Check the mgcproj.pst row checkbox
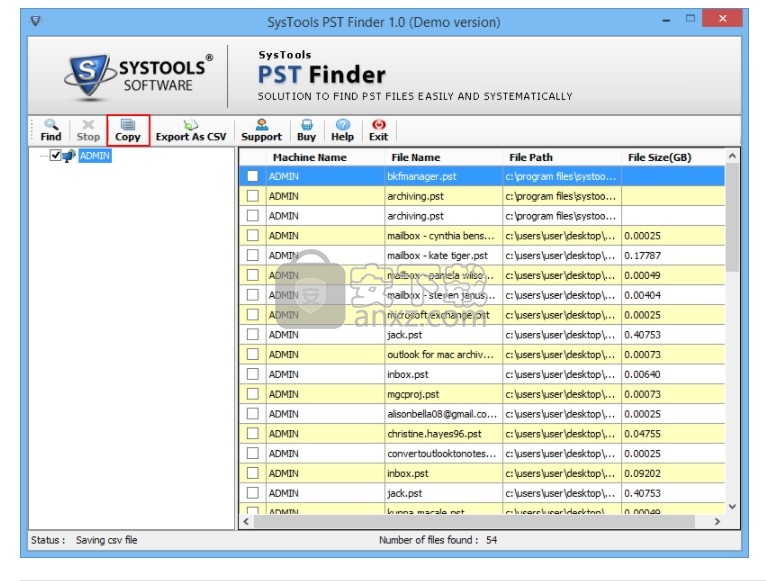Image resolution: width=766 pixels, height=581 pixels. pyautogui.click(x=253, y=394)
